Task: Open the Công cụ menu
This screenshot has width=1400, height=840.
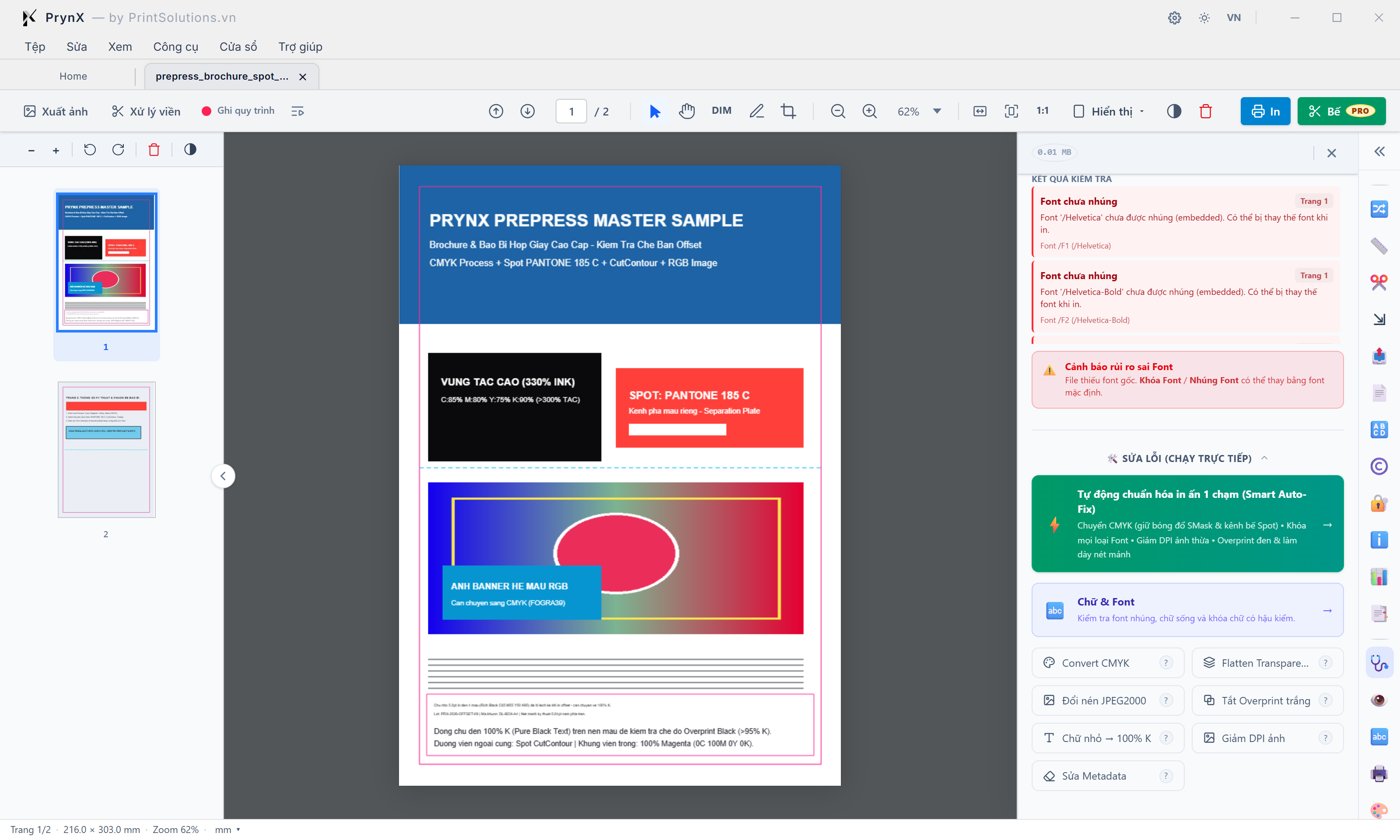Action: click(x=175, y=46)
